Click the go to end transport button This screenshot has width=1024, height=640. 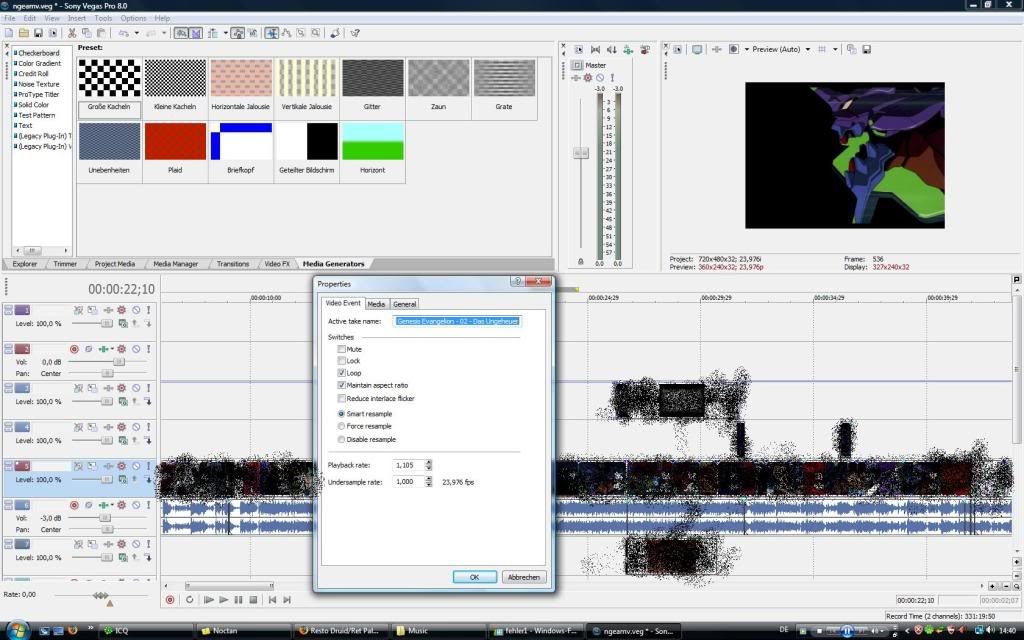point(287,600)
